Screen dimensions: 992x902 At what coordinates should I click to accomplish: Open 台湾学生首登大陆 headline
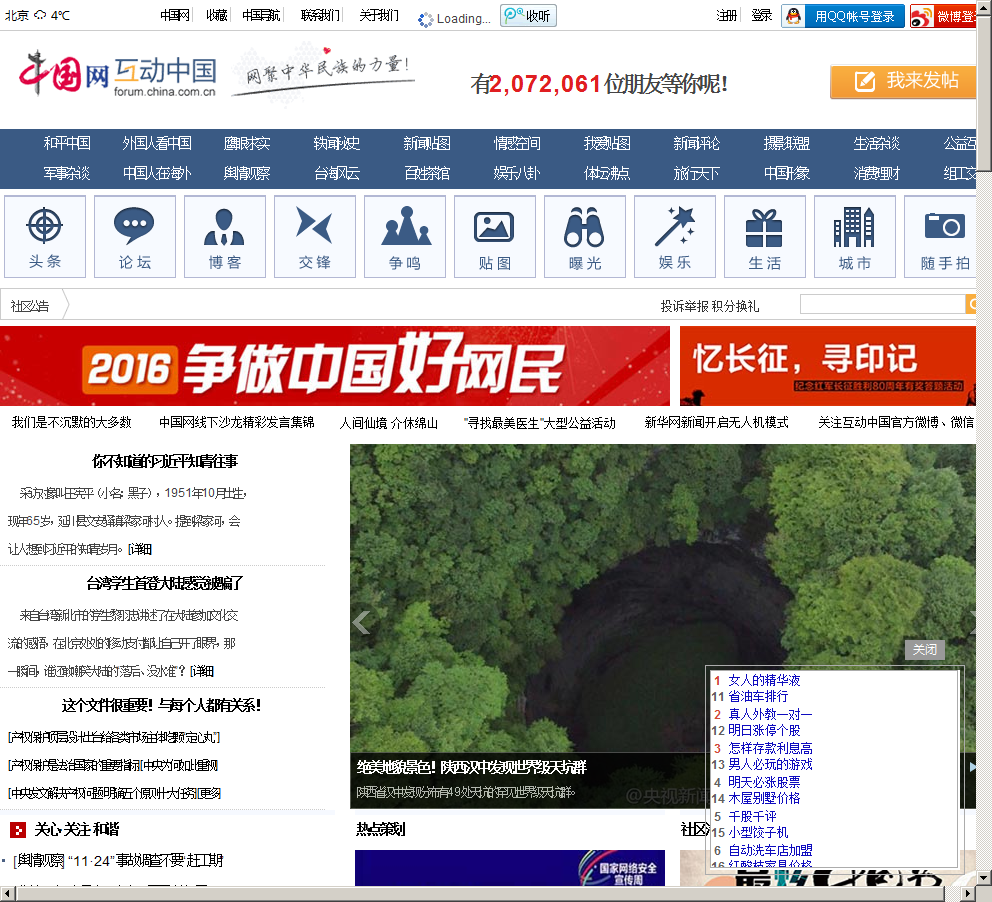tap(164, 583)
